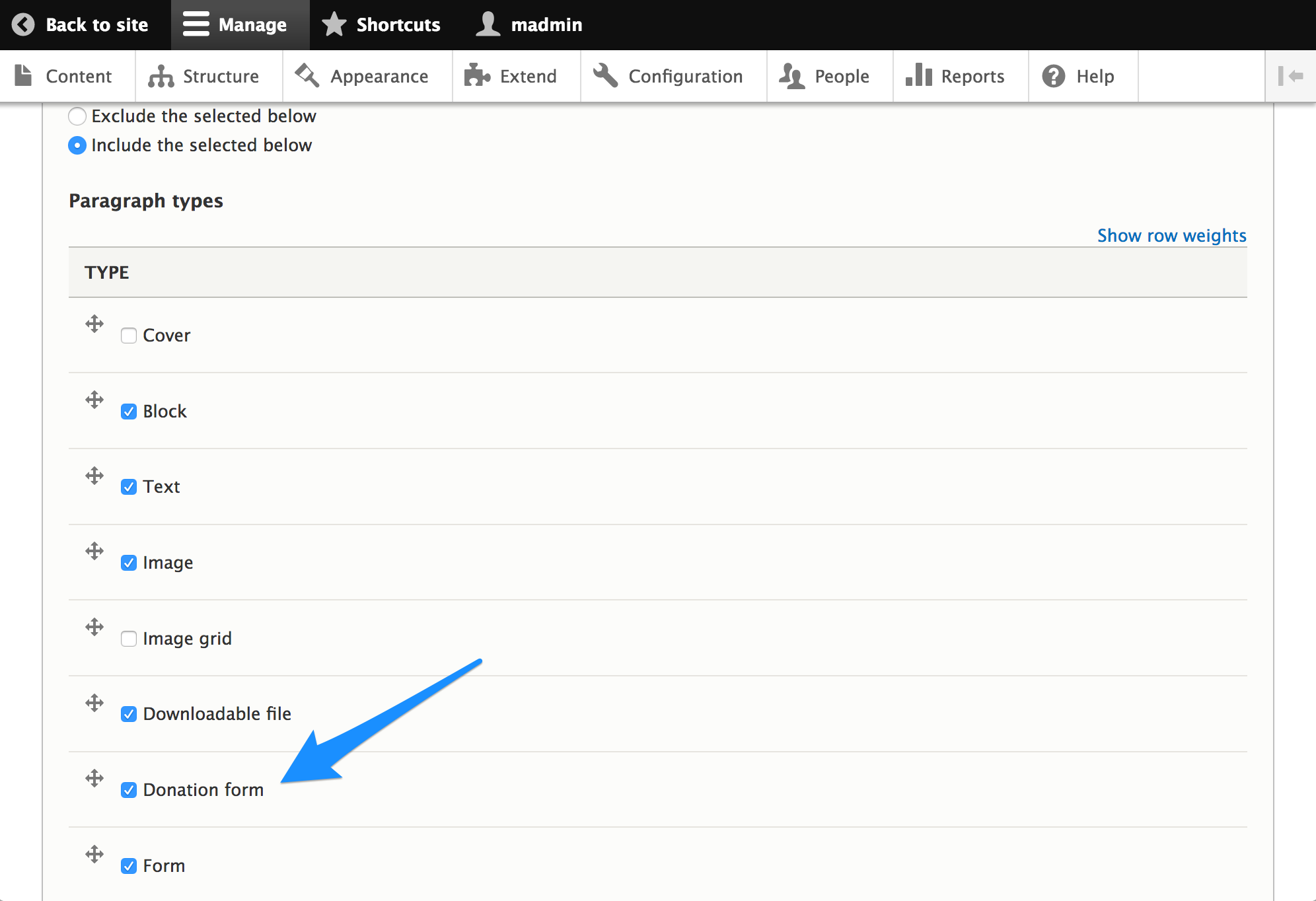Open the Manage toolbar tab
The width and height of the screenshot is (1316, 901).
[x=240, y=24]
